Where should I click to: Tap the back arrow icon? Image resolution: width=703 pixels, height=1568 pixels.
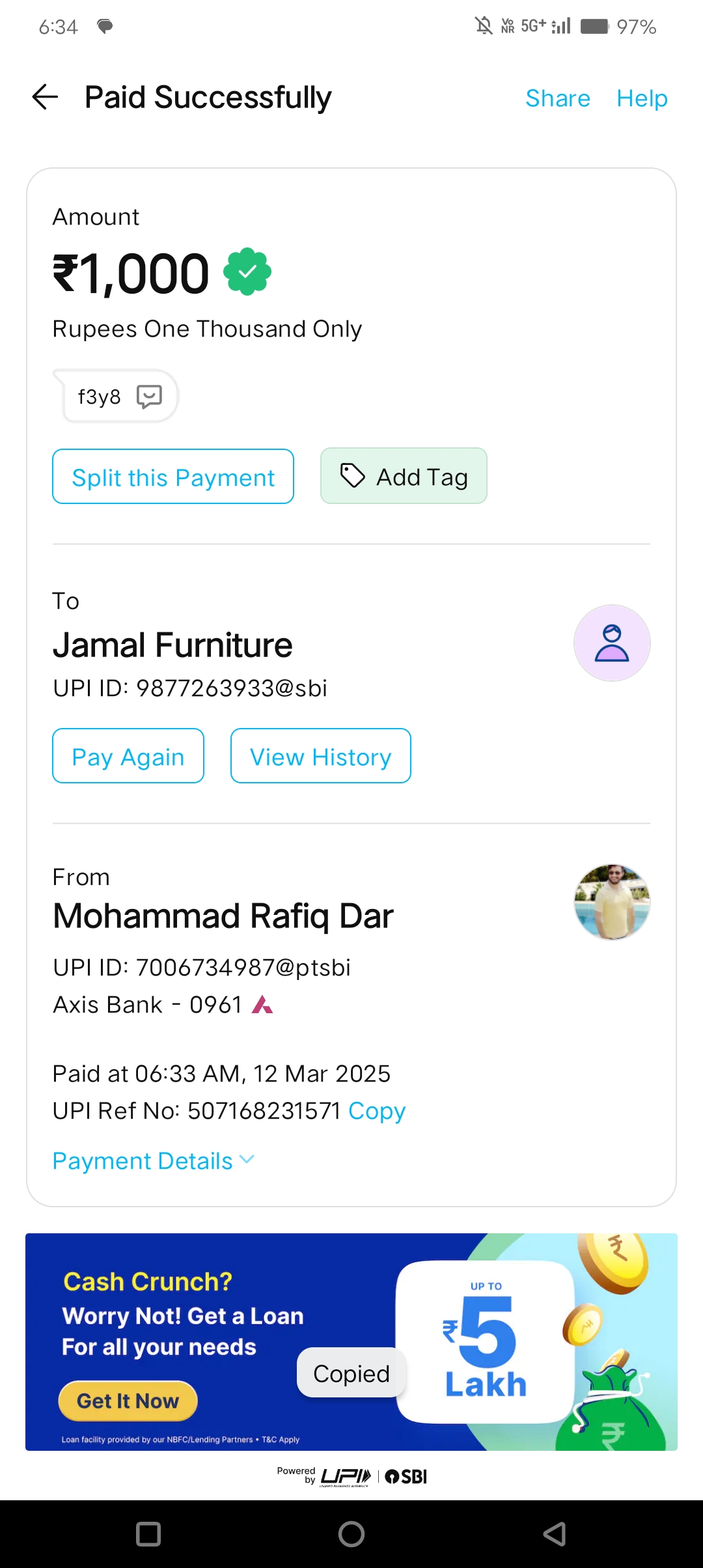coord(46,98)
